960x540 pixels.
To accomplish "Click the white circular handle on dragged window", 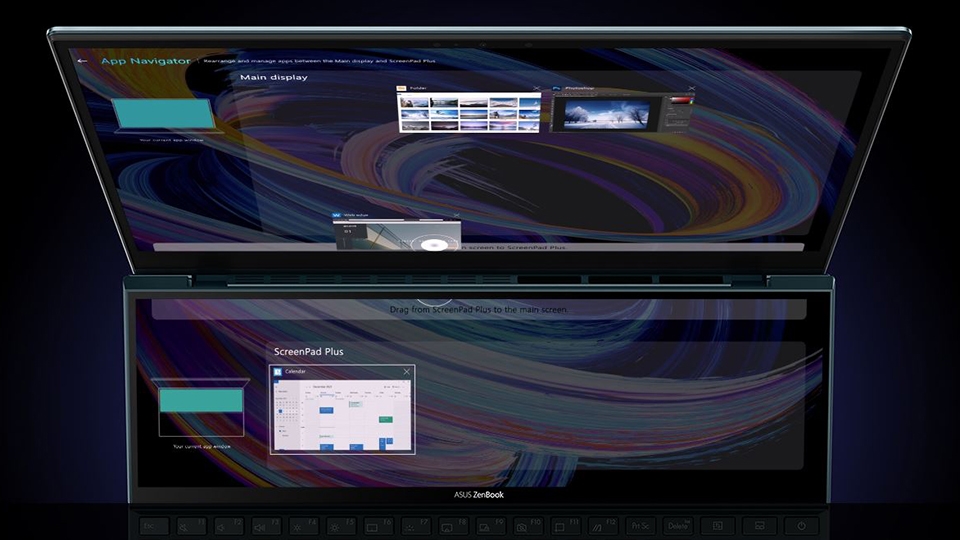I will pos(434,245).
